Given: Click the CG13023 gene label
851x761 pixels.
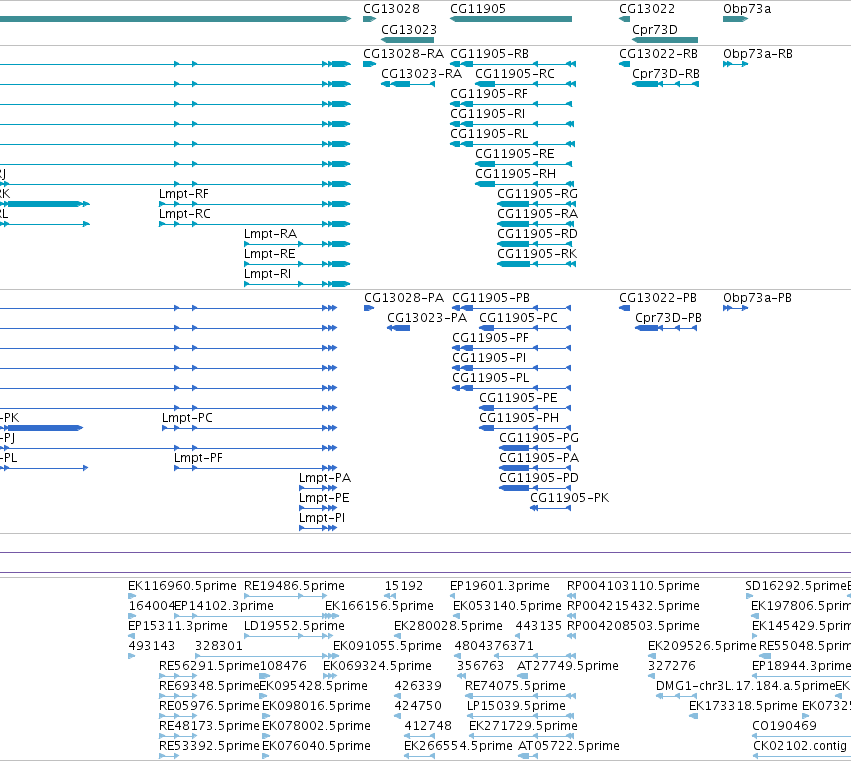Looking at the screenshot, I should (409, 29).
